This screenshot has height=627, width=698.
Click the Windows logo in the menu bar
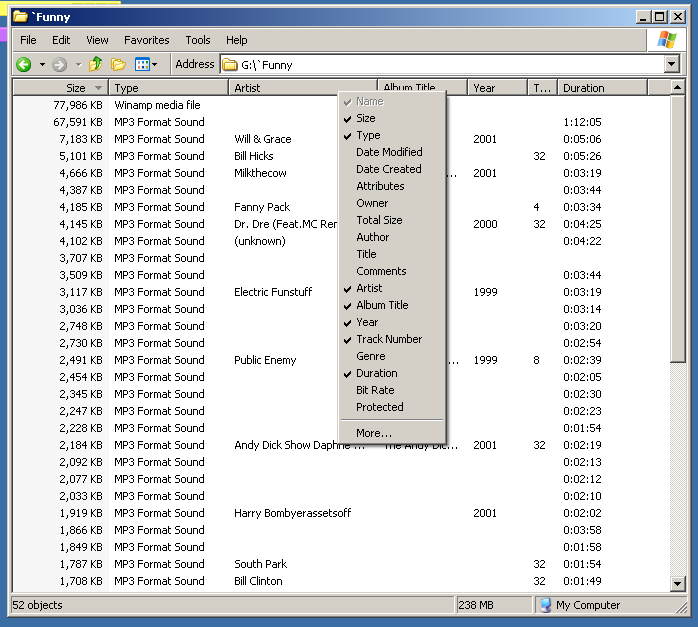pyautogui.click(x=666, y=40)
